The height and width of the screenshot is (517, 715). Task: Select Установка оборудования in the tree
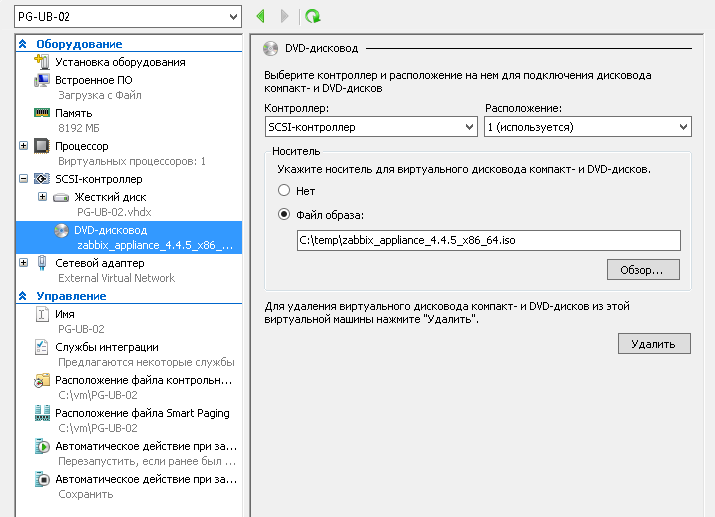[120, 62]
